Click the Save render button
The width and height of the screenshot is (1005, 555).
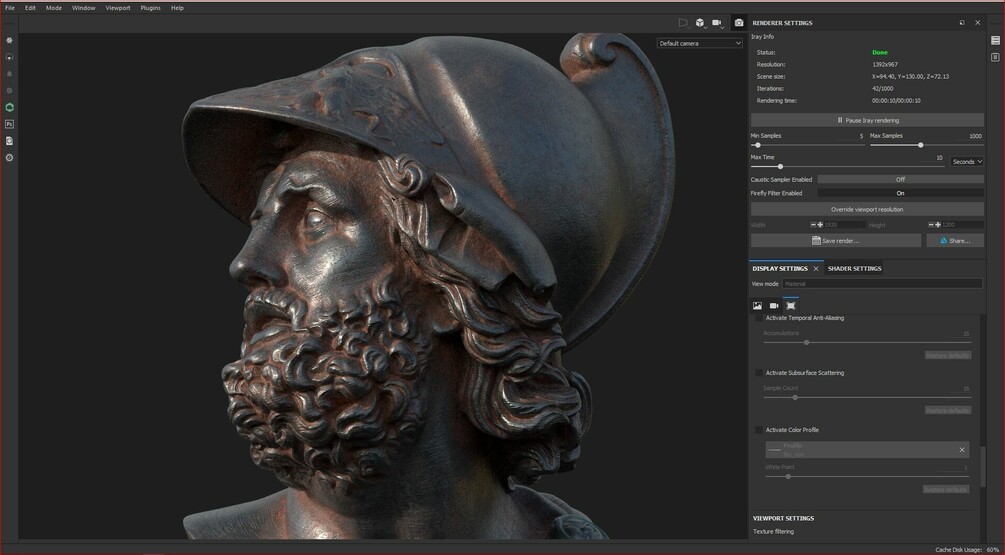(836, 240)
